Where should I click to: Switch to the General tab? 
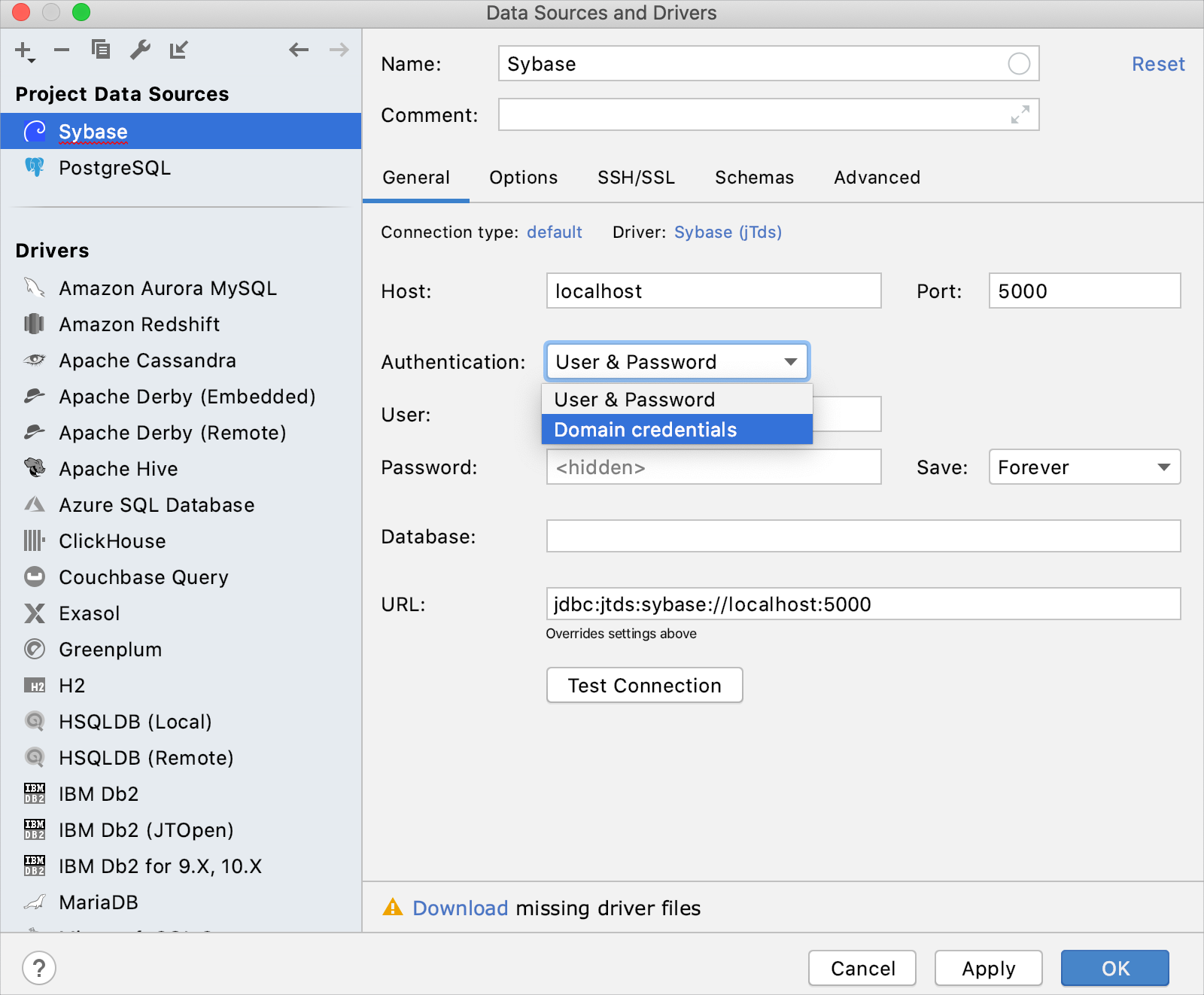(x=416, y=178)
